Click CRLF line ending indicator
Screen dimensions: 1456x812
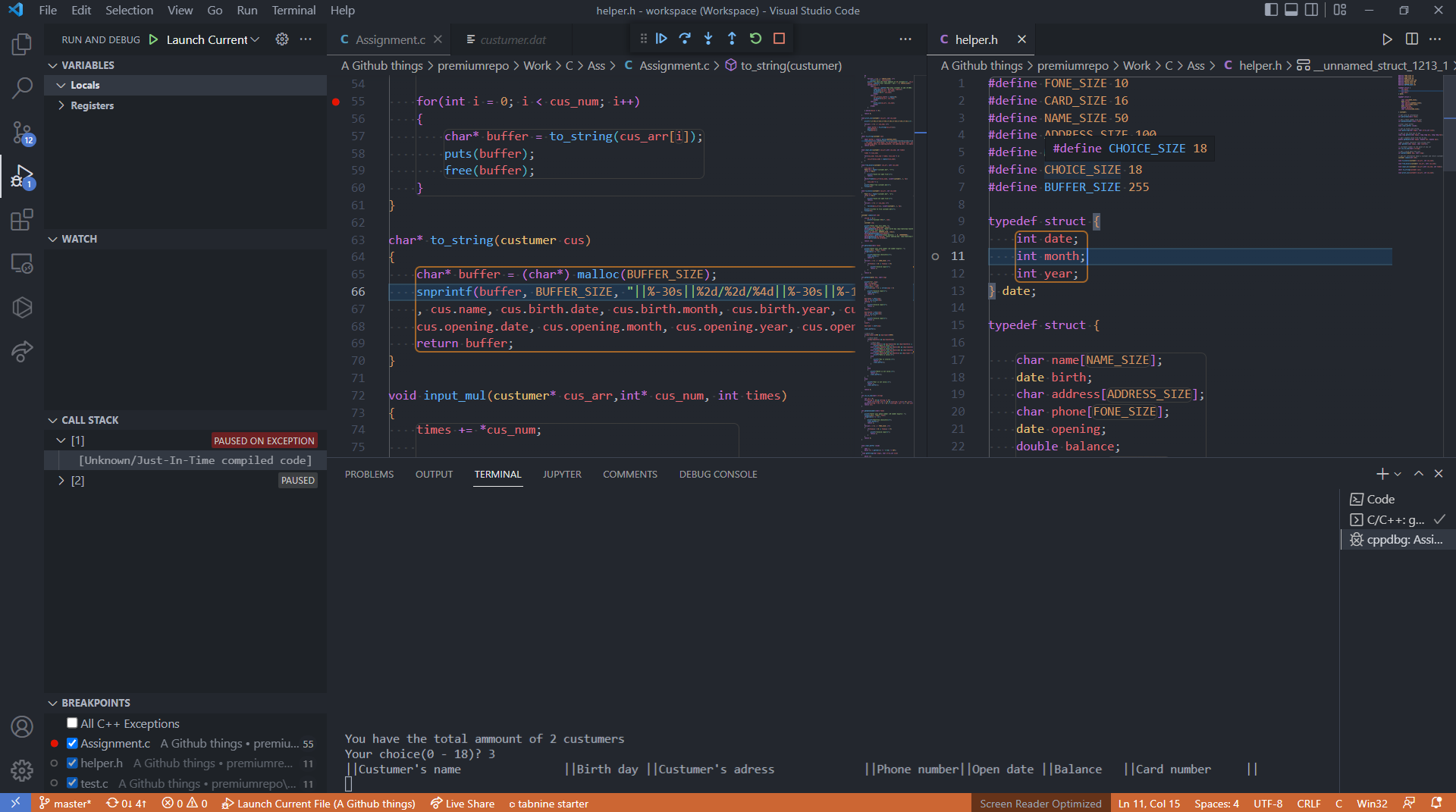pyautogui.click(x=1309, y=804)
